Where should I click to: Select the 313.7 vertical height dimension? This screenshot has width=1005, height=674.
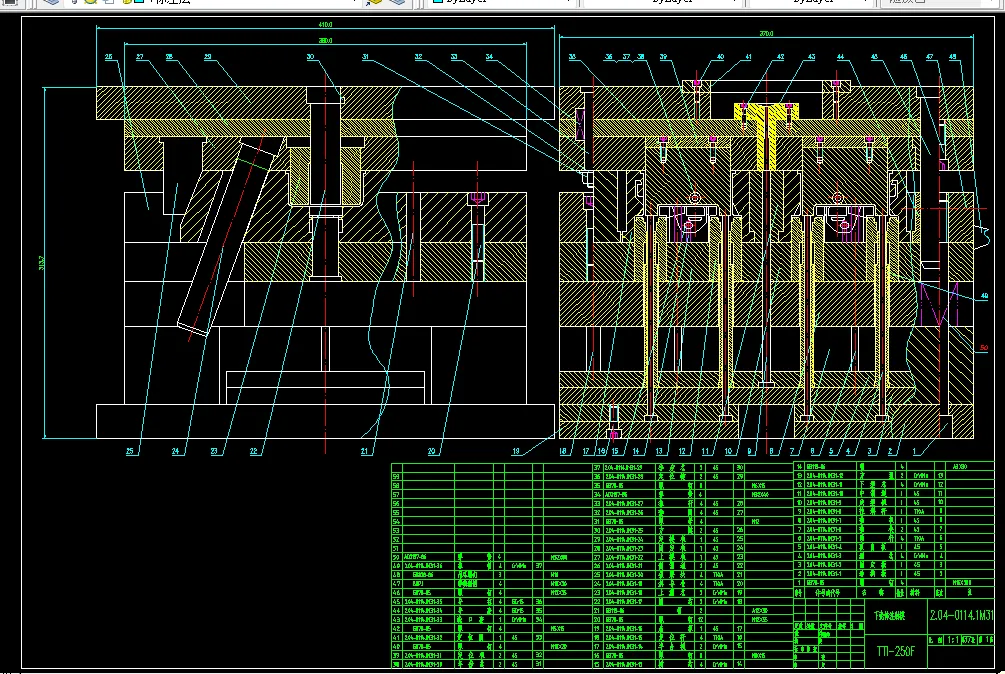pos(42,263)
